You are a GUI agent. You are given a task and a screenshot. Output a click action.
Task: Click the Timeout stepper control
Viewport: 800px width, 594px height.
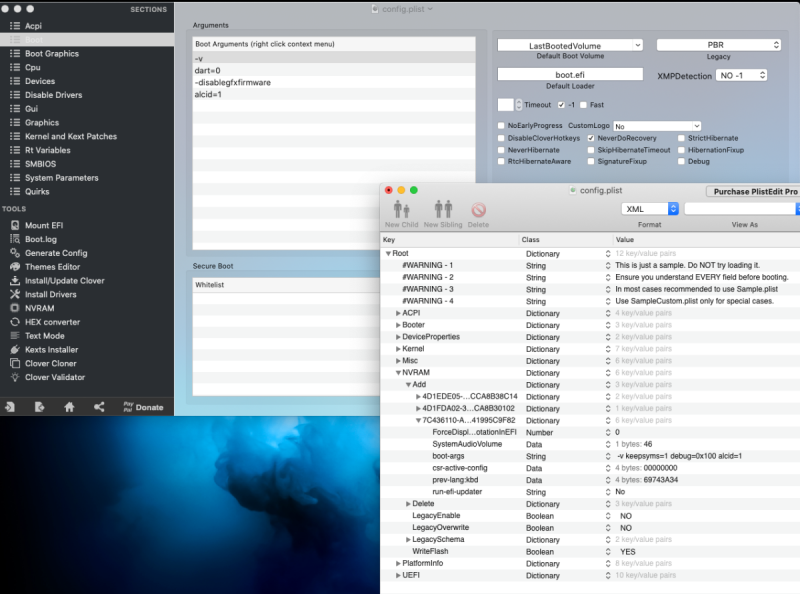[x=517, y=104]
